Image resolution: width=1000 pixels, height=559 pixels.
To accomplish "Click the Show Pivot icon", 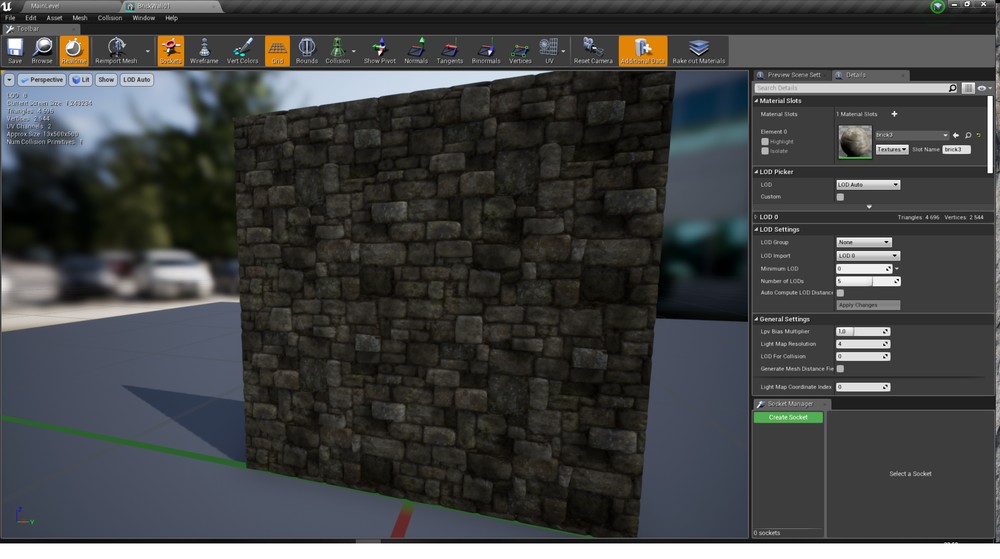I will point(379,49).
